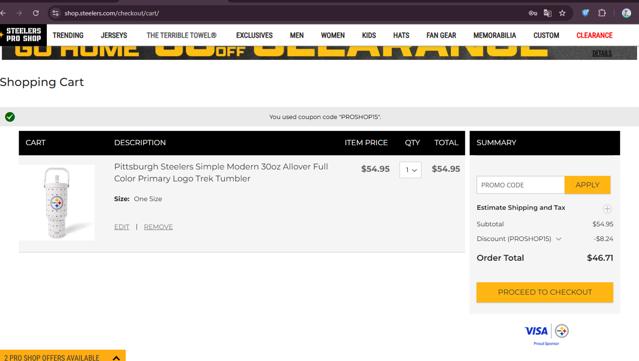Click Edit for the tumbler item
639x361 pixels.
[121, 227]
